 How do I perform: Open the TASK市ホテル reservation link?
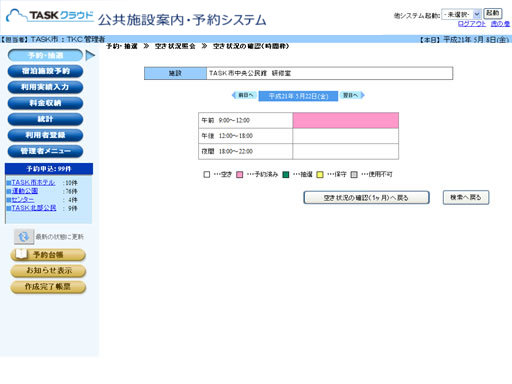(x=33, y=182)
